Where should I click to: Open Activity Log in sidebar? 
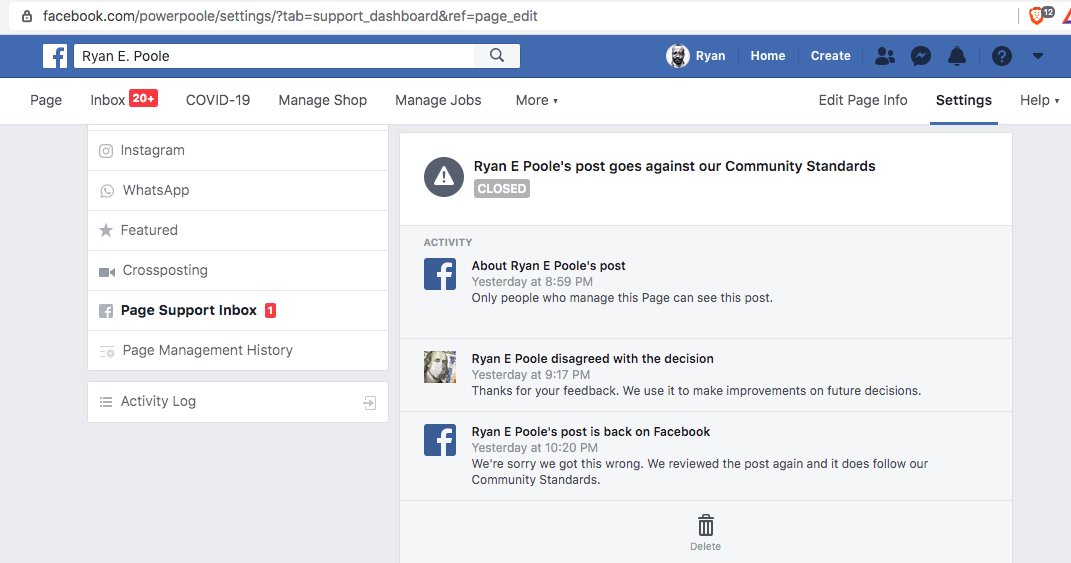pyautogui.click(x=238, y=402)
